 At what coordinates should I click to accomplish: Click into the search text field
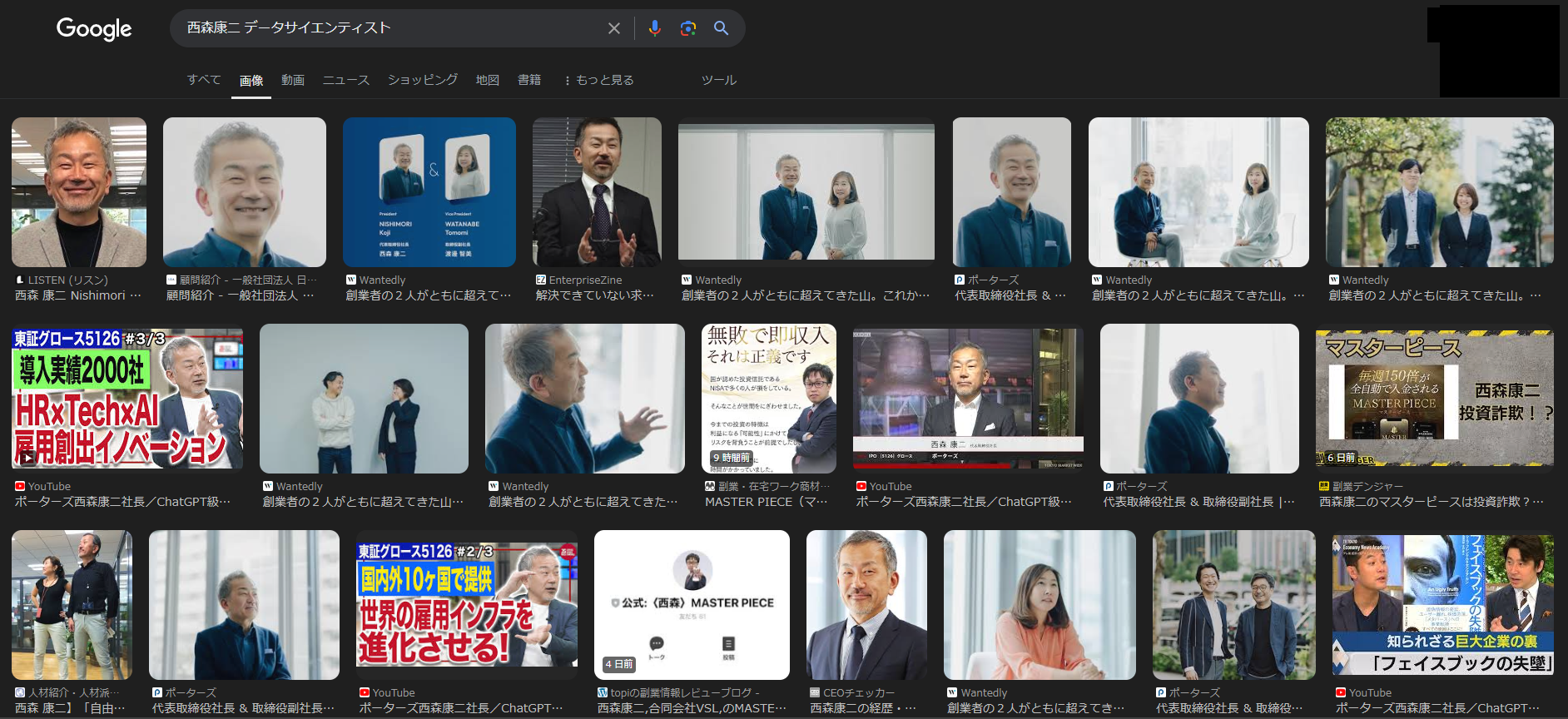(391, 28)
